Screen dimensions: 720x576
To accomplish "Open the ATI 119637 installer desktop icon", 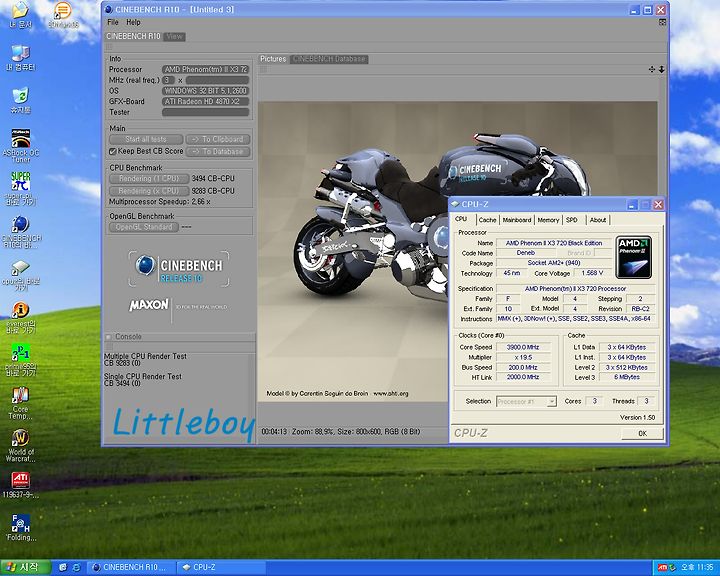I will pyautogui.click(x=20, y=485).
